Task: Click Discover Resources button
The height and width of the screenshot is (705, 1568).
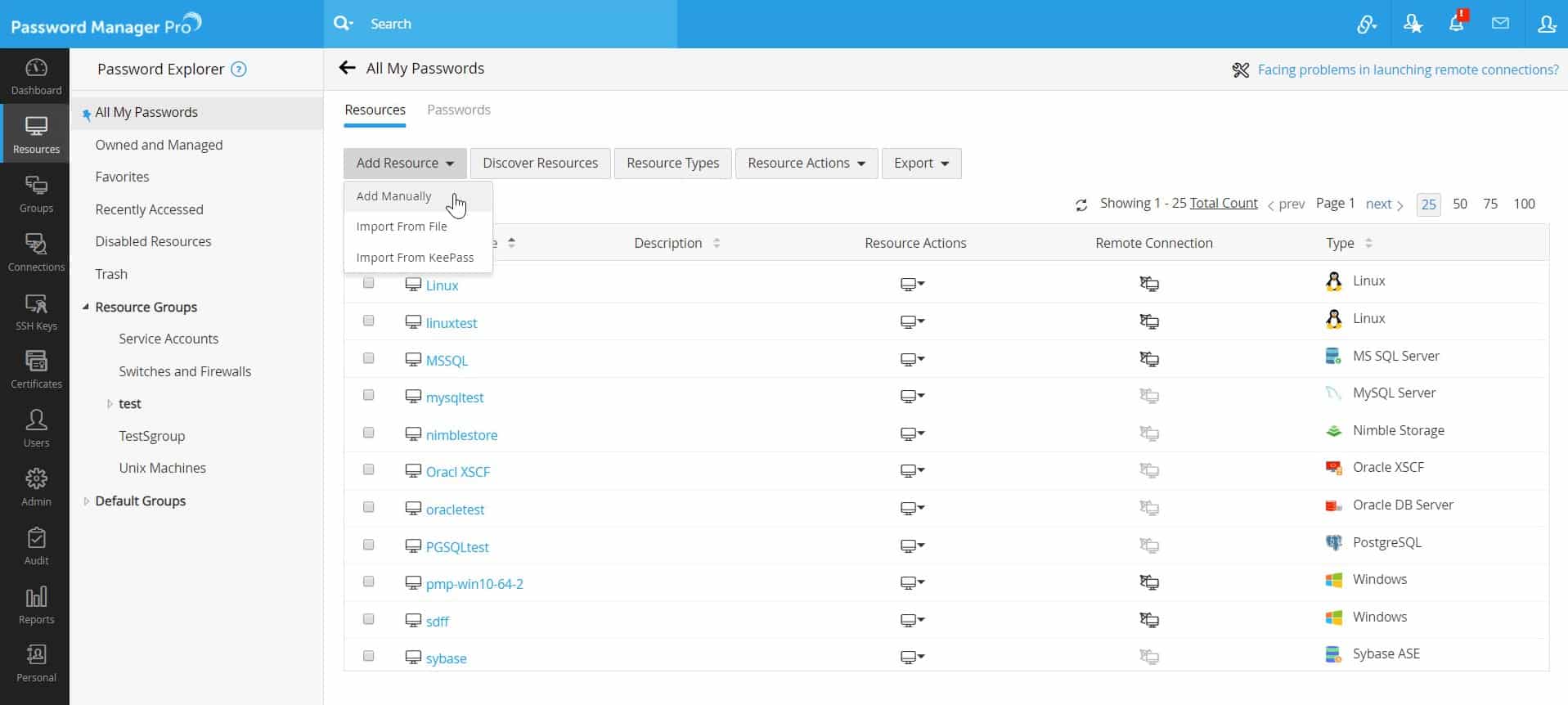Action: 541,164
